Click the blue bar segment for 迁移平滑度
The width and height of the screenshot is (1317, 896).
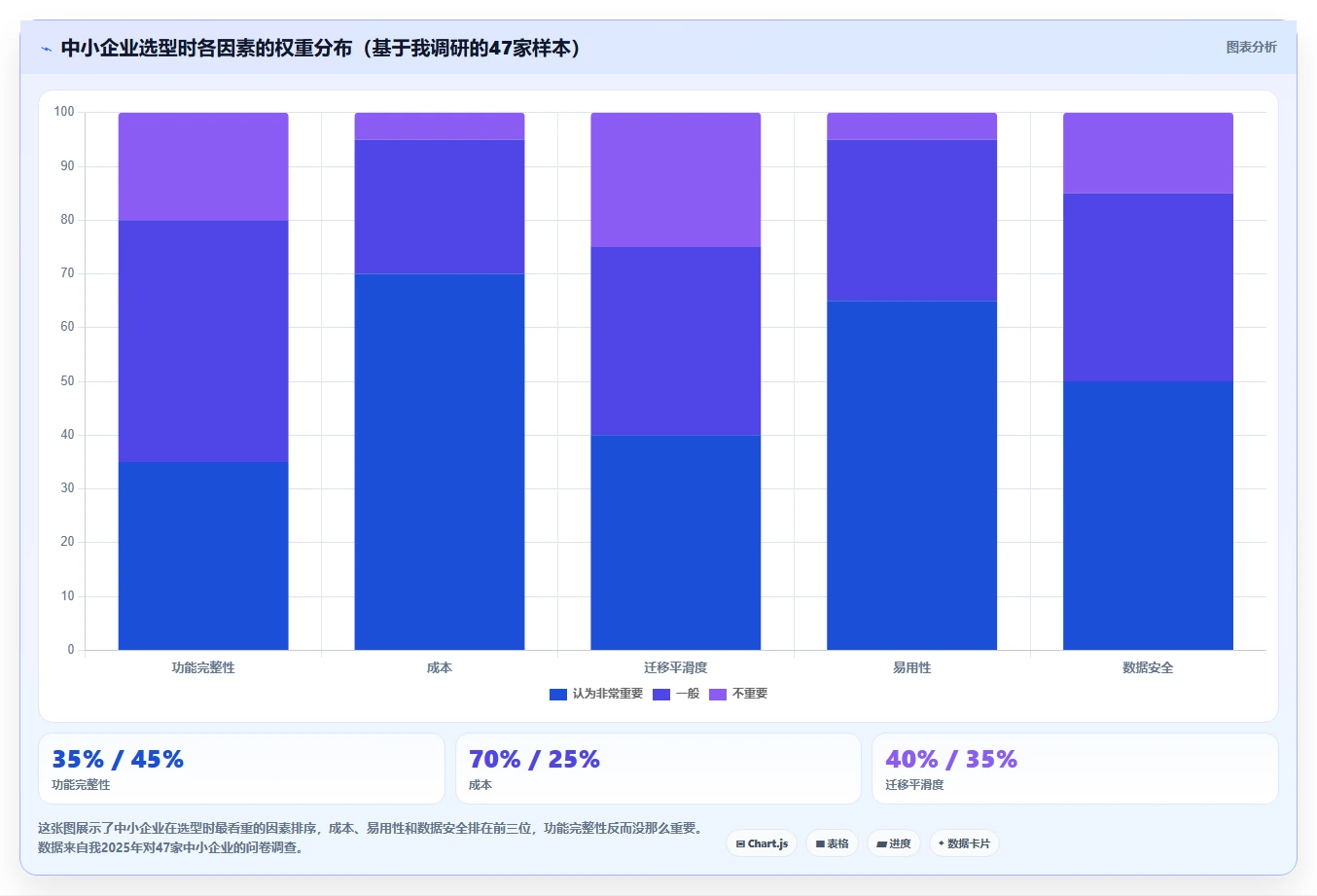676,542
